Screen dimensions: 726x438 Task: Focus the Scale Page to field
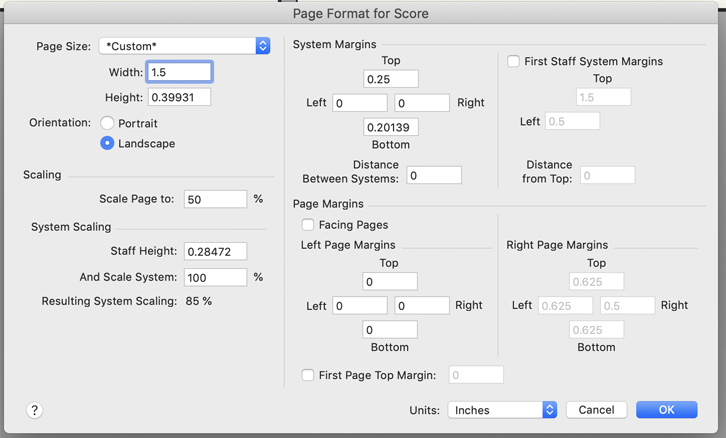point(215,199)
